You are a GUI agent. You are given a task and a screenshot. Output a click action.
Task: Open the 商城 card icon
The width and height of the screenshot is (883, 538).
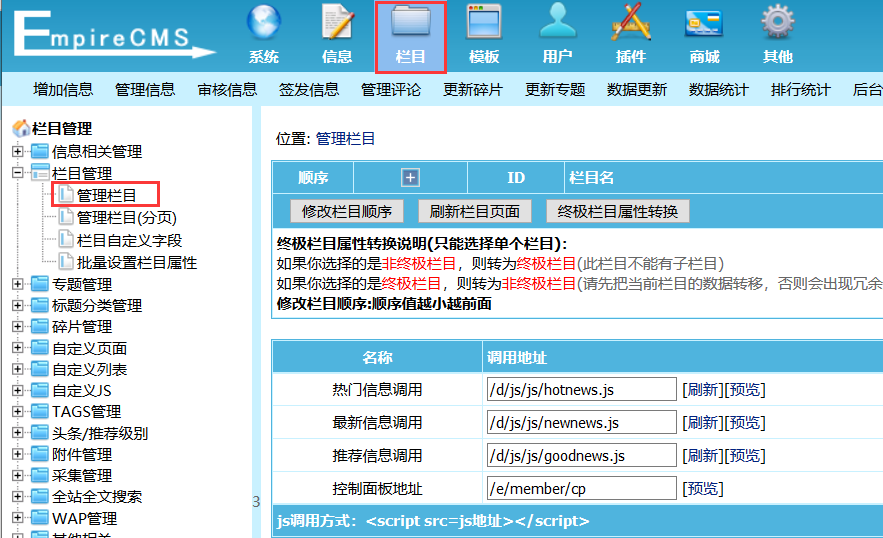click(x=704, y=24)
